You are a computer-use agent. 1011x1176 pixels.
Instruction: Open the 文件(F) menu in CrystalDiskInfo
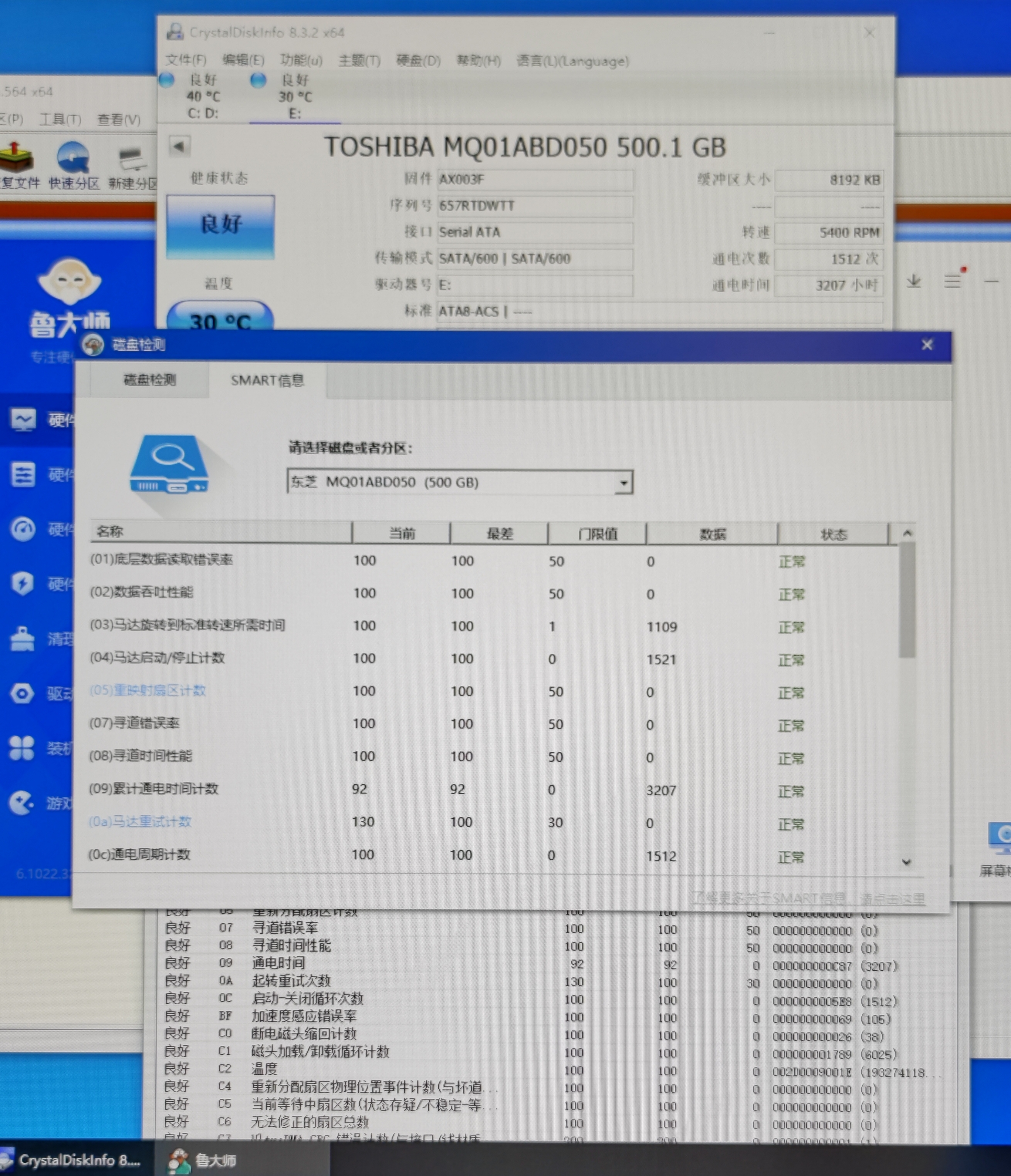click(x=186, y=60)
